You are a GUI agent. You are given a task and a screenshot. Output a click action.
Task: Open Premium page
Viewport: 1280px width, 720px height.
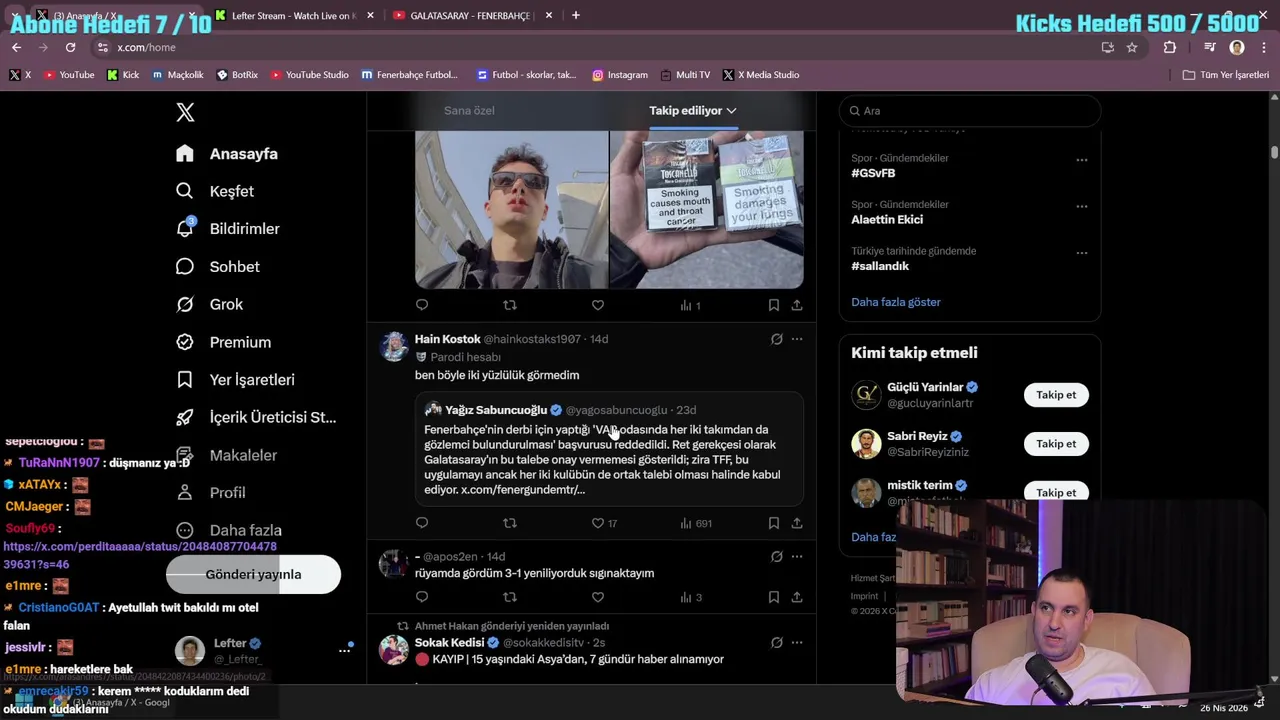point(223,342)
